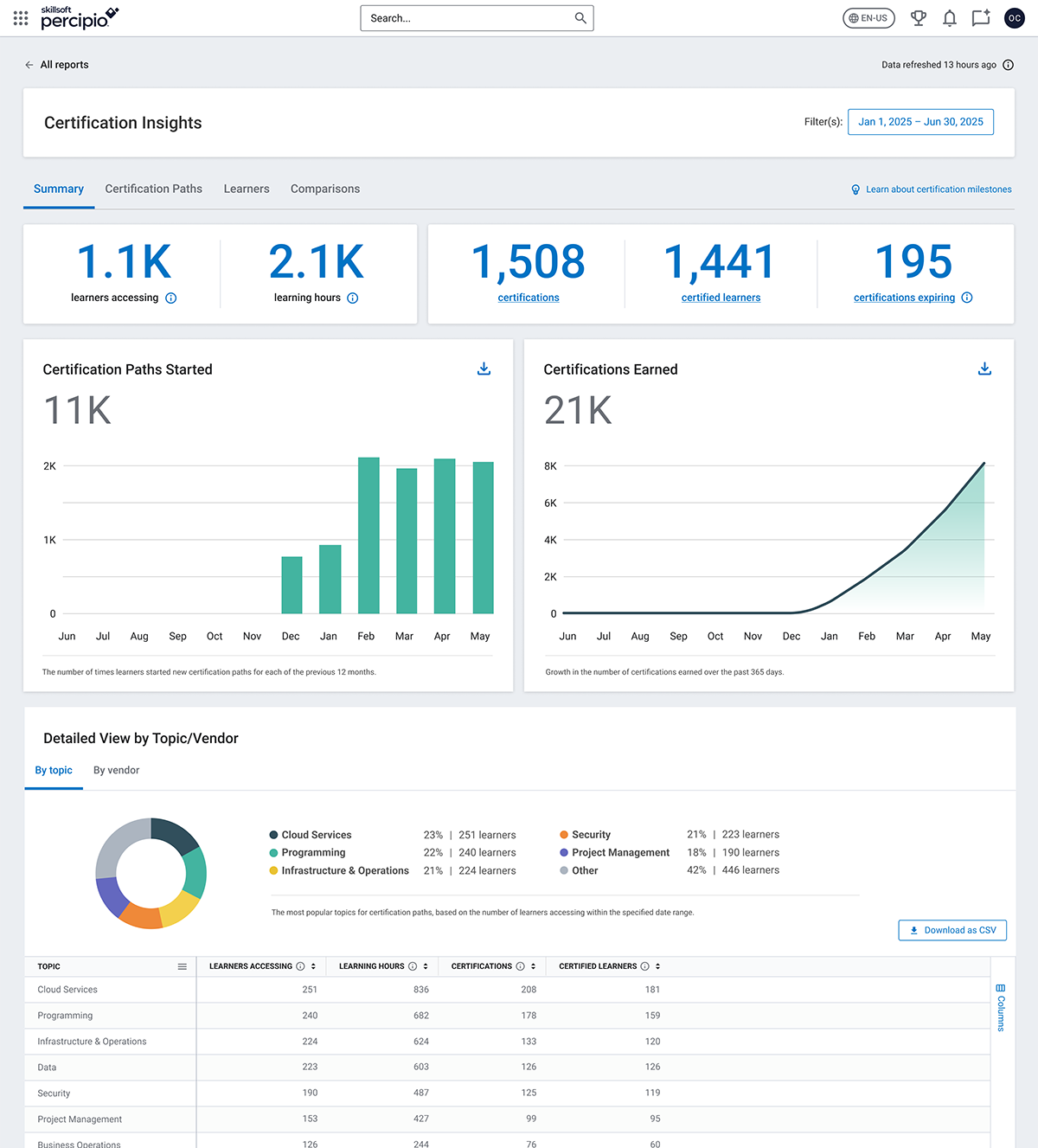Click info icon beside certifications expiring
Viewport: 1038px width, 1148px height.
[x=967, y=298]
